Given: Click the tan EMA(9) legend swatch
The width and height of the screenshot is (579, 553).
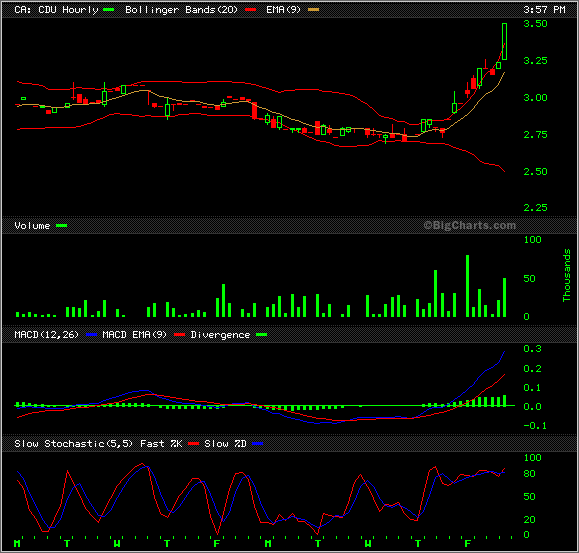Looking at the screenshot, I should tap(313, 10).
